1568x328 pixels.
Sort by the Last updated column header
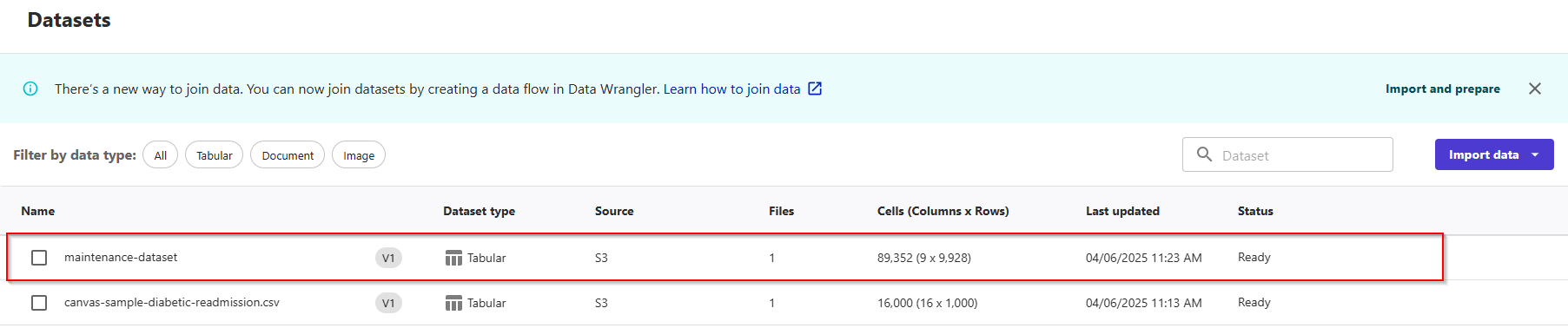[x=1122, y=211]
